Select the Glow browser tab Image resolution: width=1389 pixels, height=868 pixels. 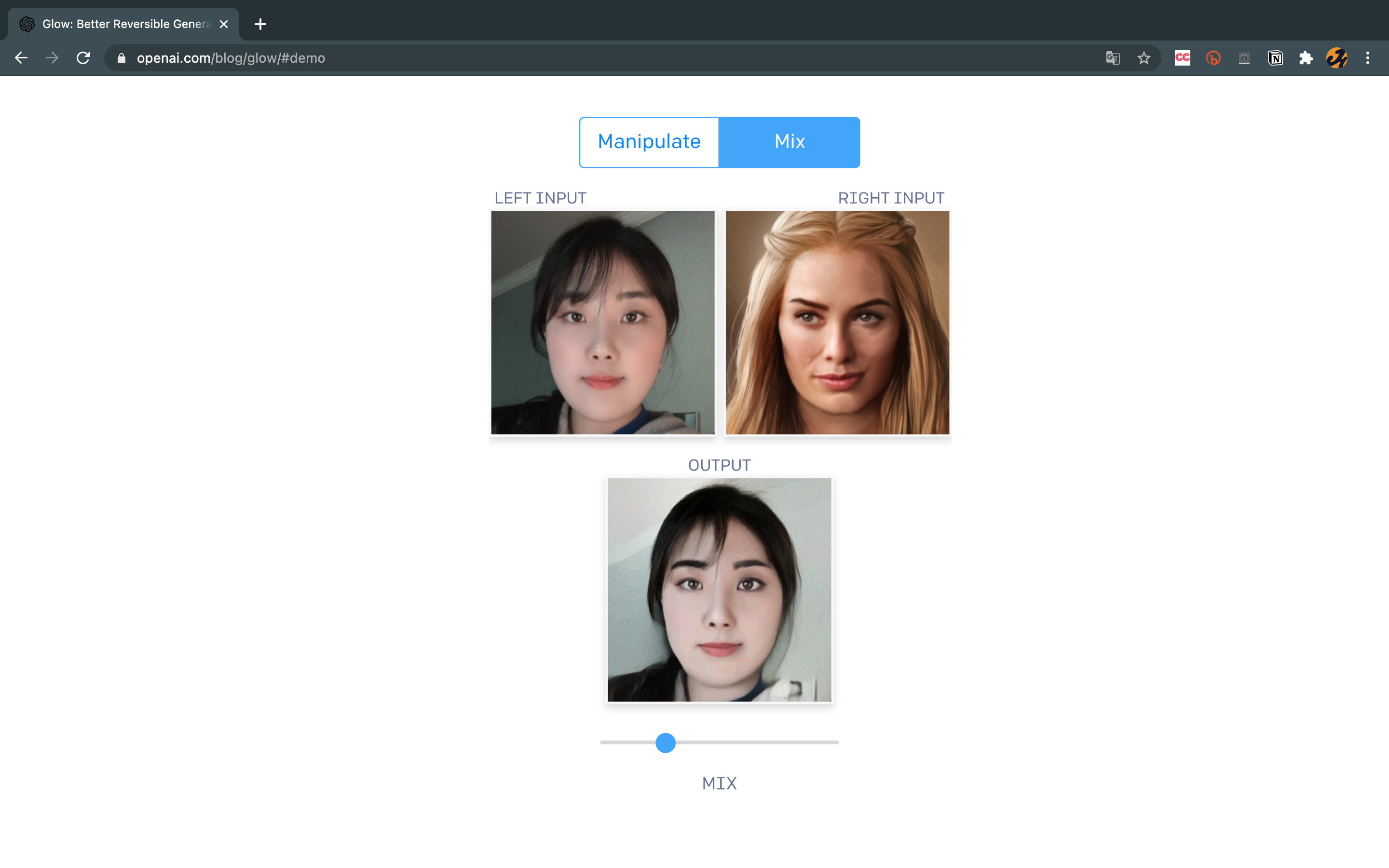126,24
